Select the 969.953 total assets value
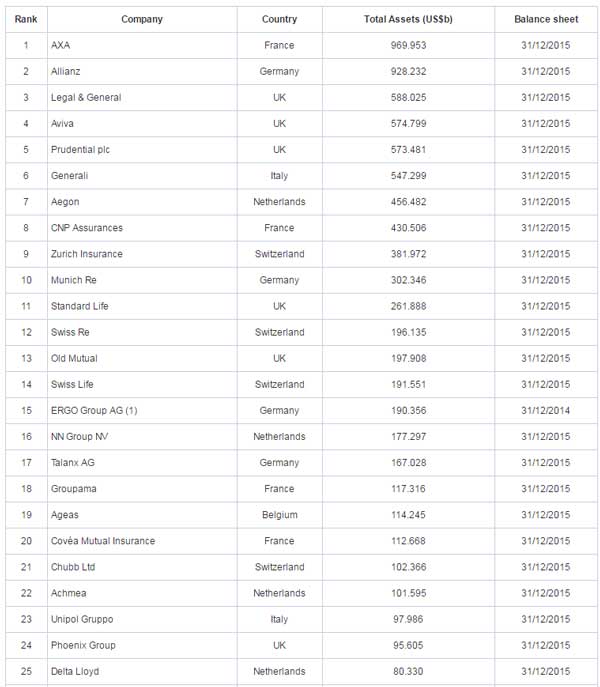This screenshot has width=600, height=687. 408,46
